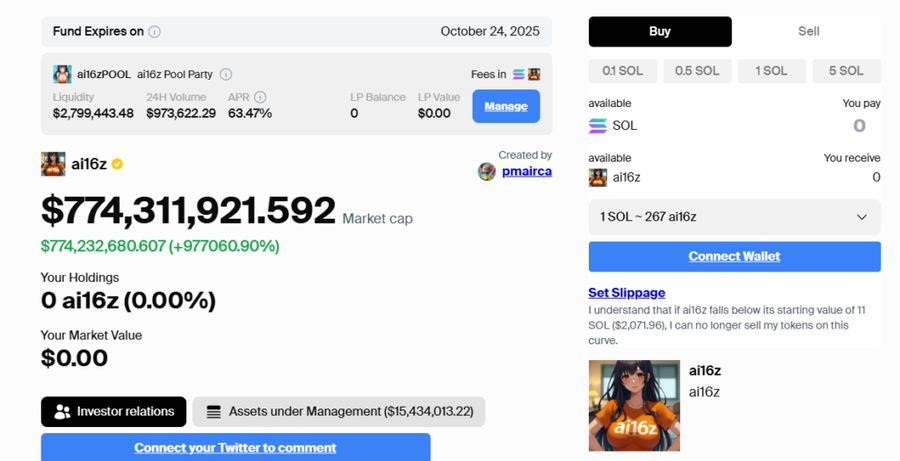Select the 0.5 SOL preset amount

pos(697,71)
